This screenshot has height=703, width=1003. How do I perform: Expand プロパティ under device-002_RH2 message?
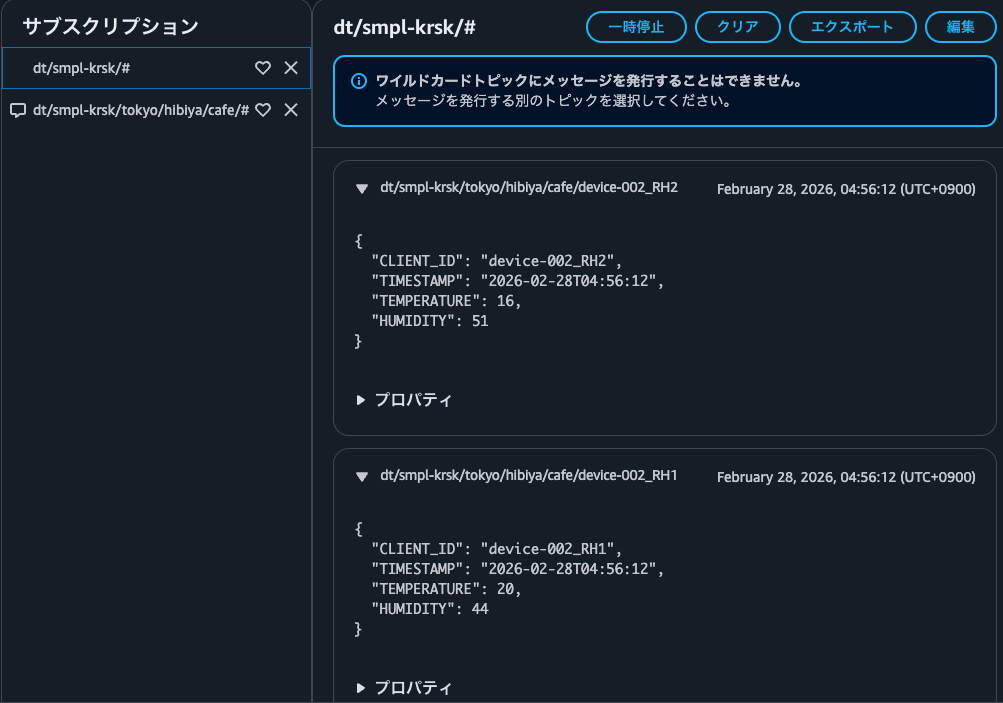click(405, 400)
